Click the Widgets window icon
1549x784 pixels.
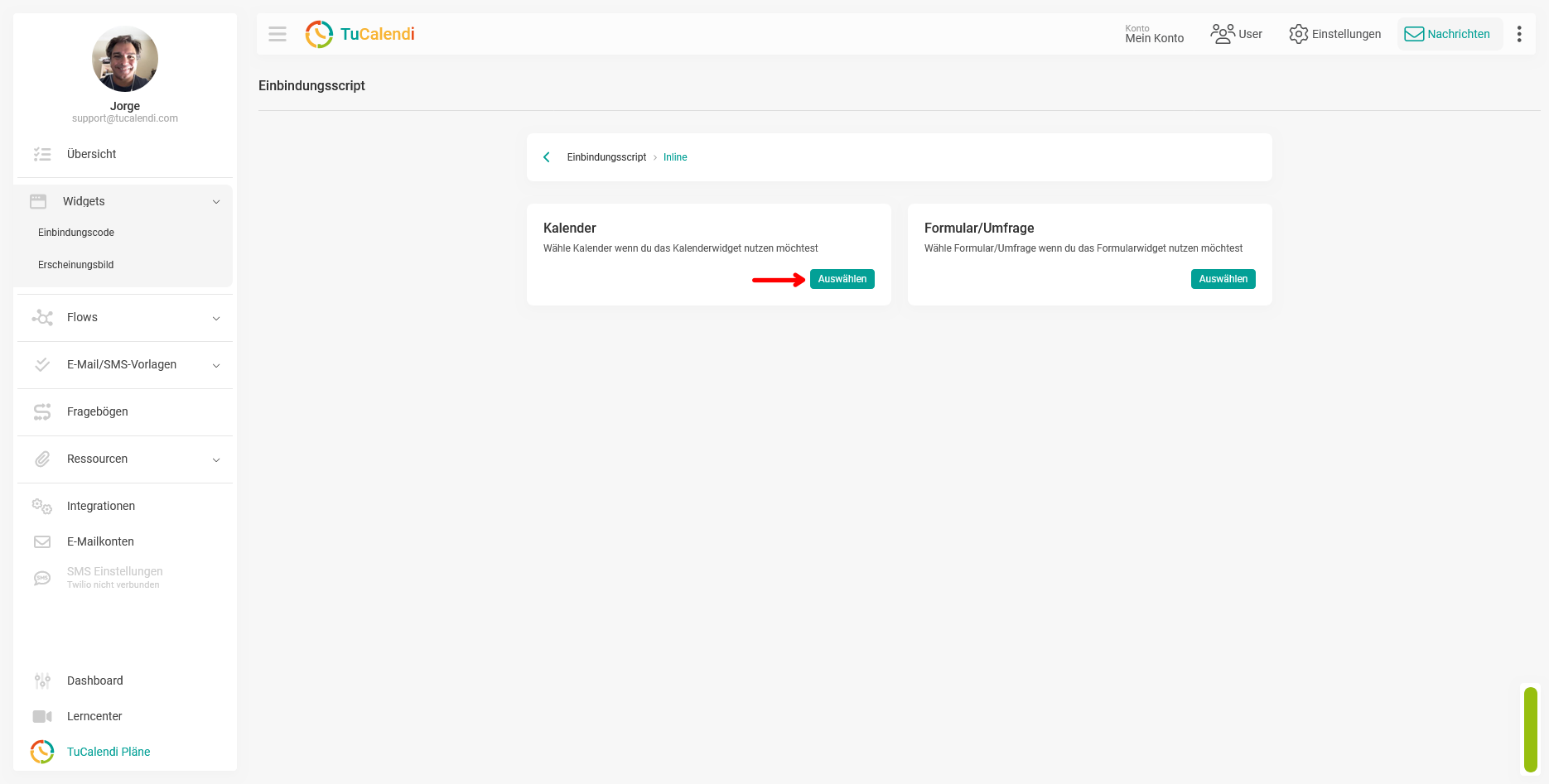click(38, 201)
